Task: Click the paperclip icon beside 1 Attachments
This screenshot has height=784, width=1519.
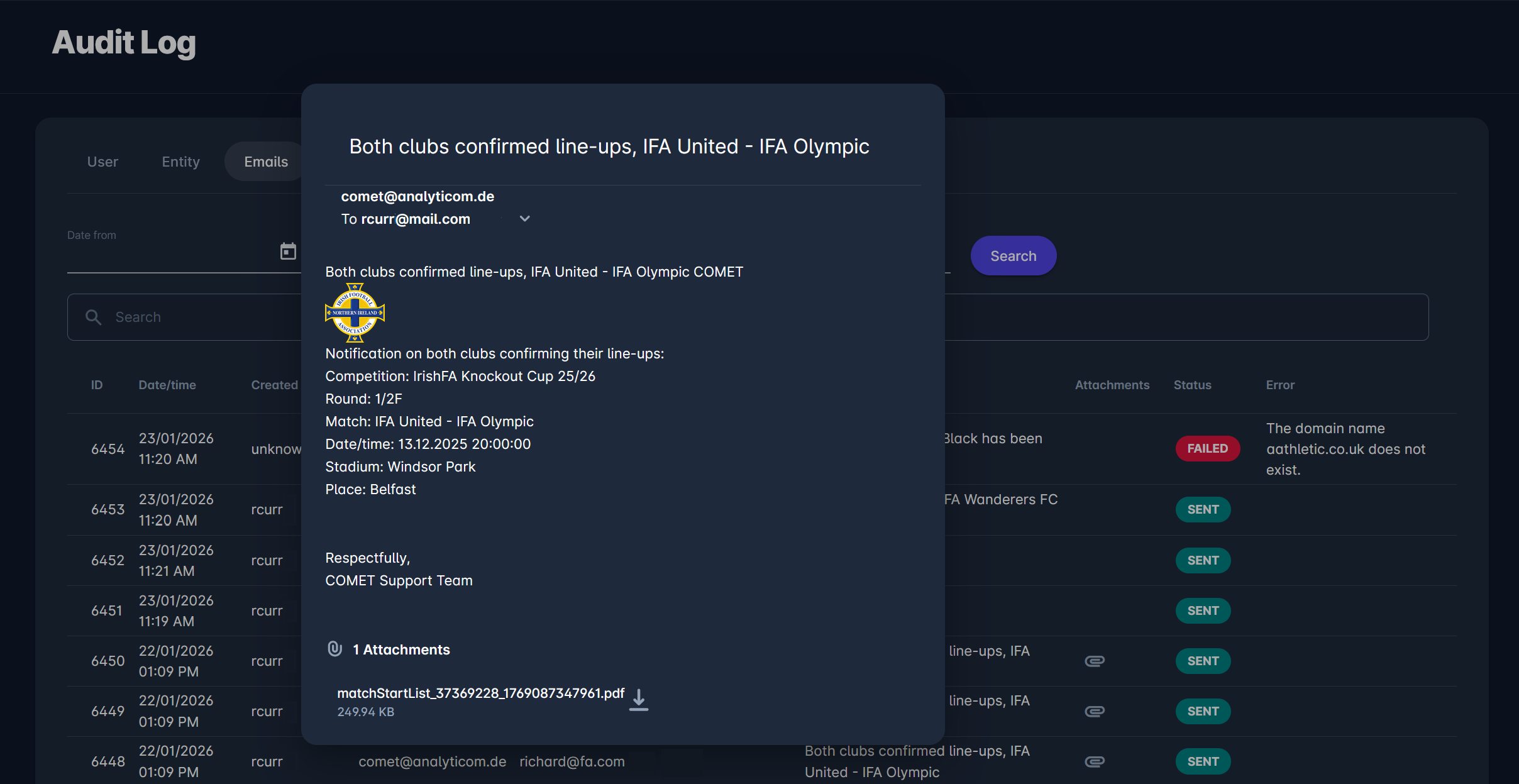Action: pos(334,649)
